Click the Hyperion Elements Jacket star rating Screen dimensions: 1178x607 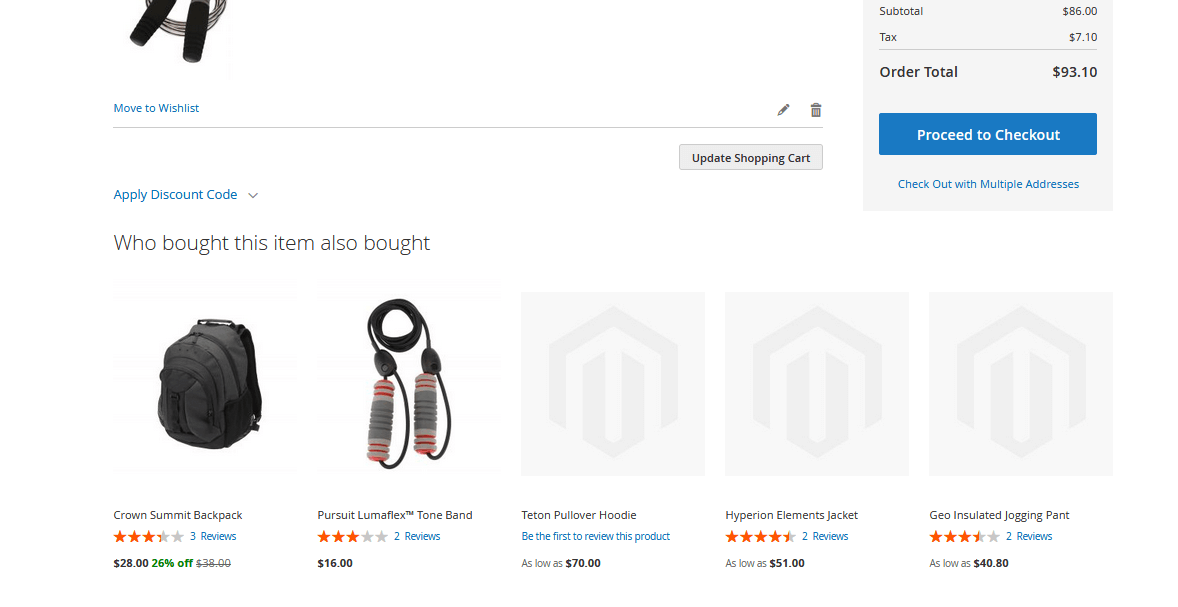point(760,536)
